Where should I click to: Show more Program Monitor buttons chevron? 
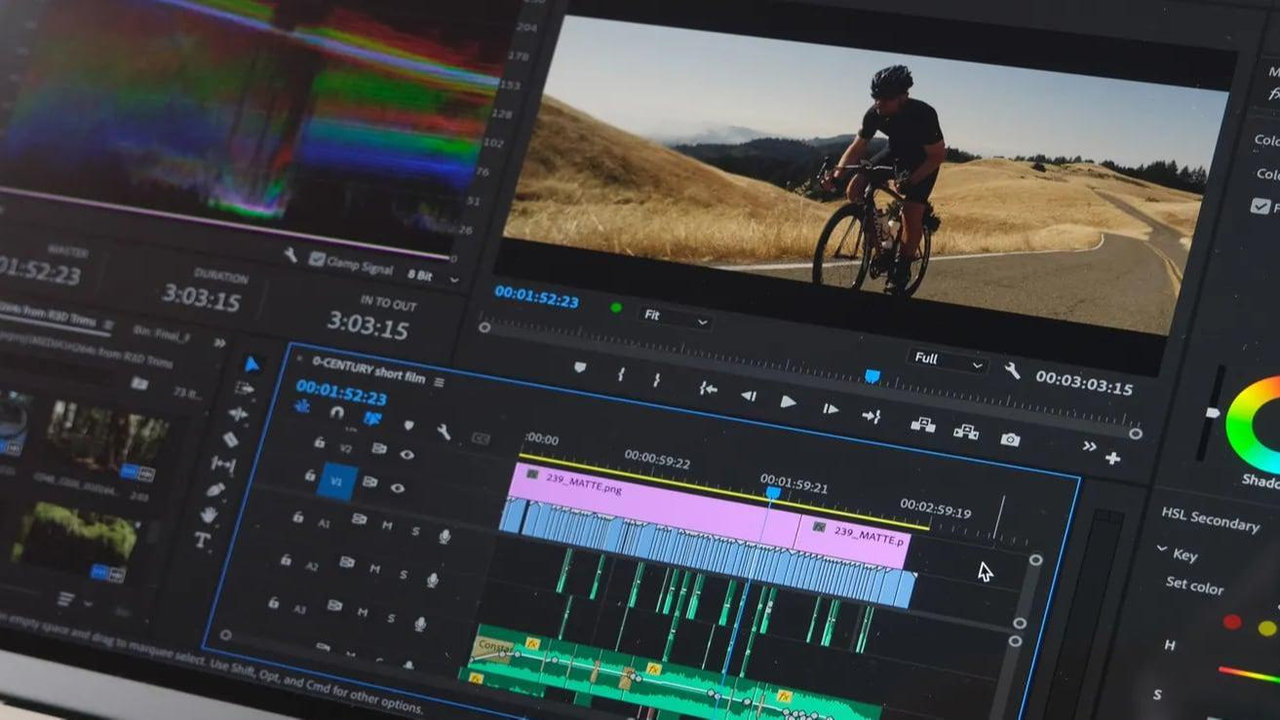pyautogui.click(x=1089, y=446)
